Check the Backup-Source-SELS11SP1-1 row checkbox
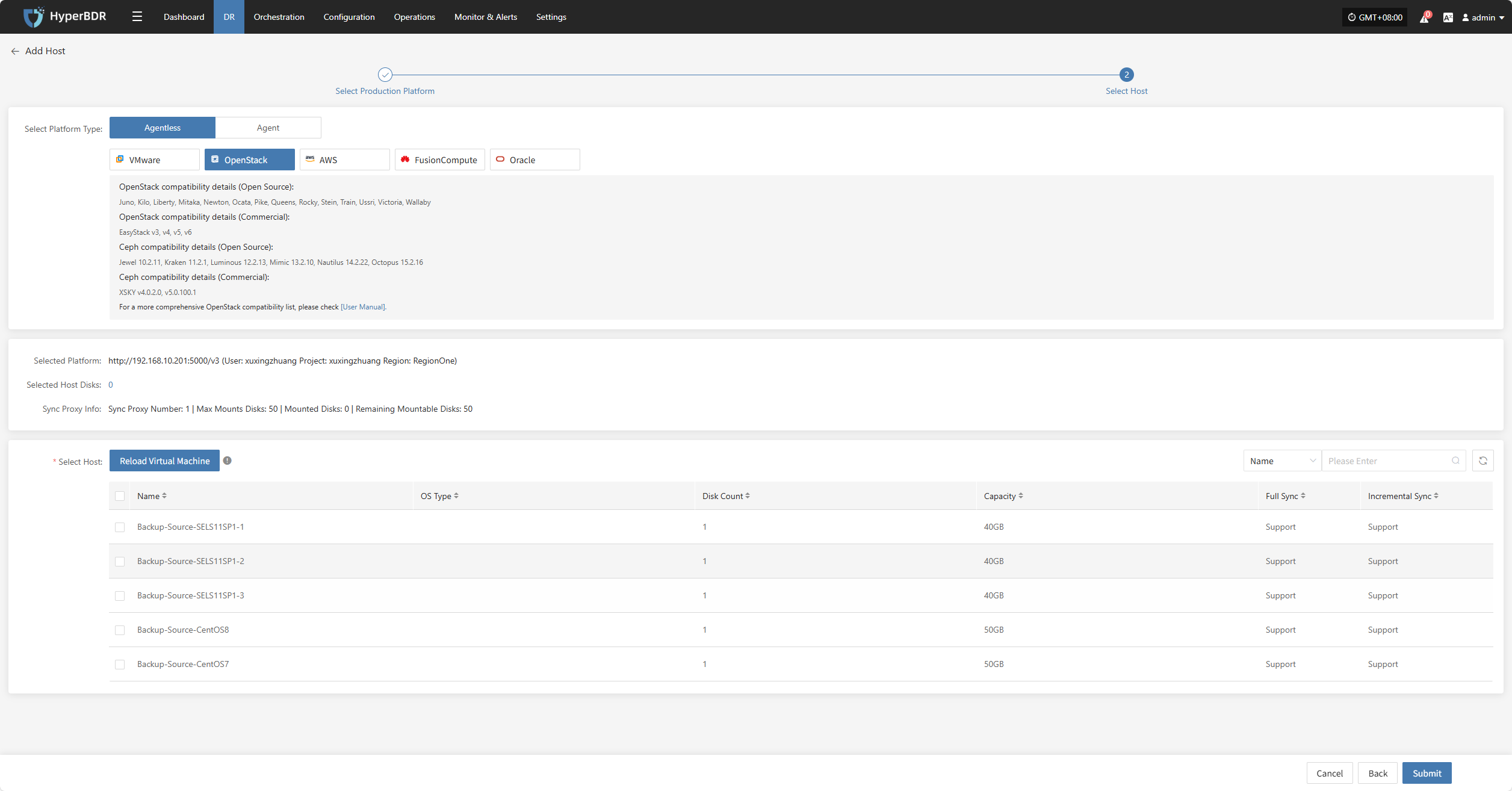Screen dimensions: 1512x791 point(120,527)
